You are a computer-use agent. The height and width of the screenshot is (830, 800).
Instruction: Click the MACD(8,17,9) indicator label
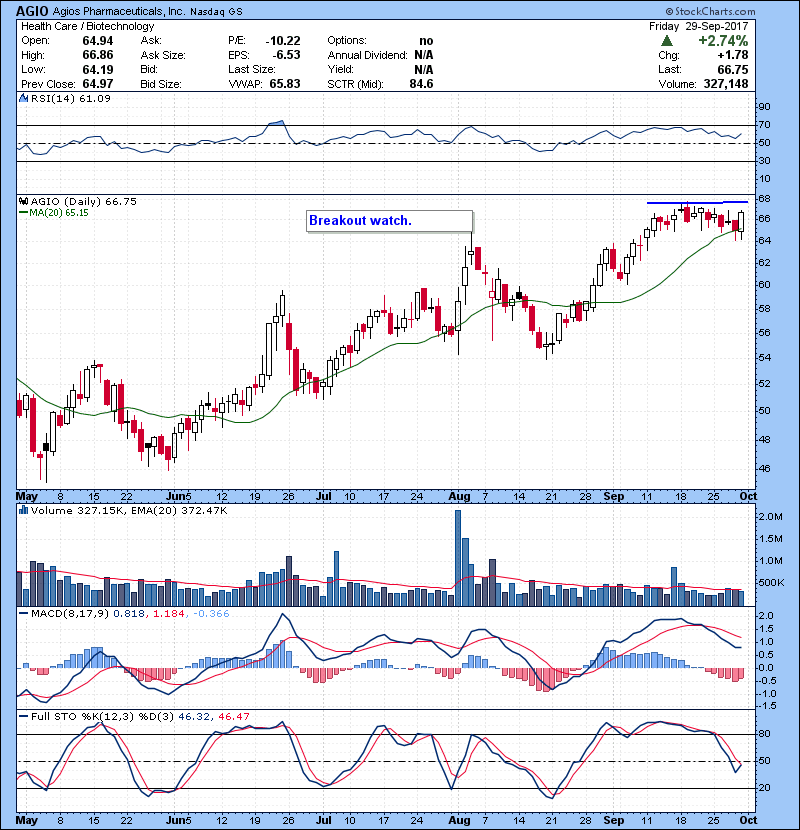70,614
